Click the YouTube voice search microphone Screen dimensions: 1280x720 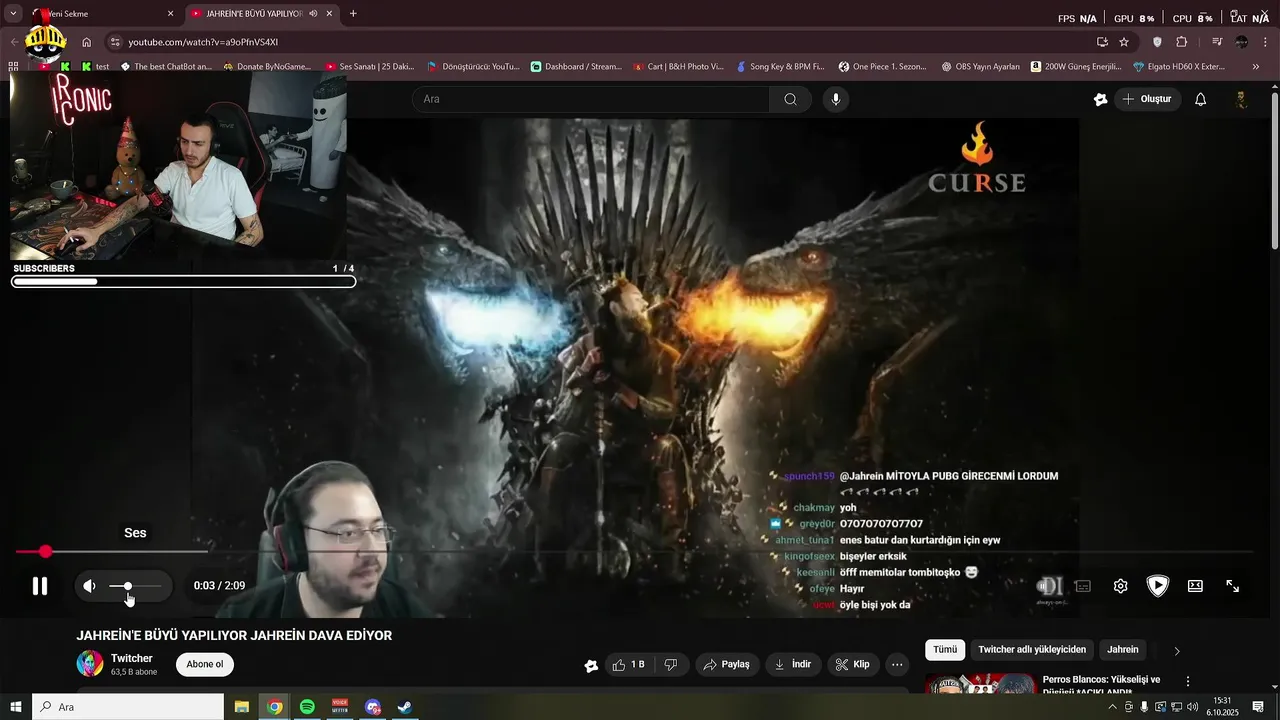coord(836,99)
